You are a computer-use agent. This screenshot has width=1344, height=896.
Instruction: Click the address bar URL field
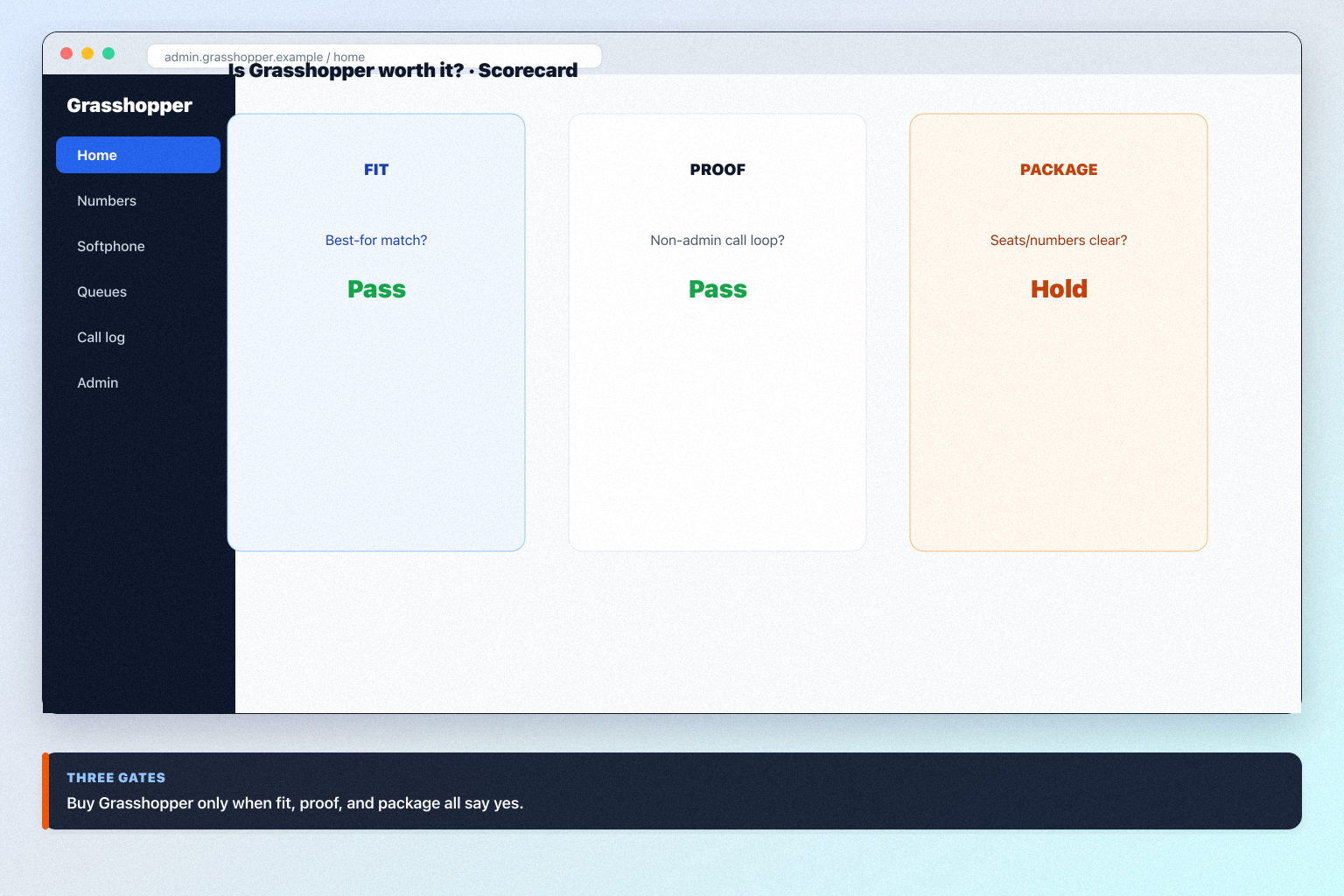click(x=374, y=56)
